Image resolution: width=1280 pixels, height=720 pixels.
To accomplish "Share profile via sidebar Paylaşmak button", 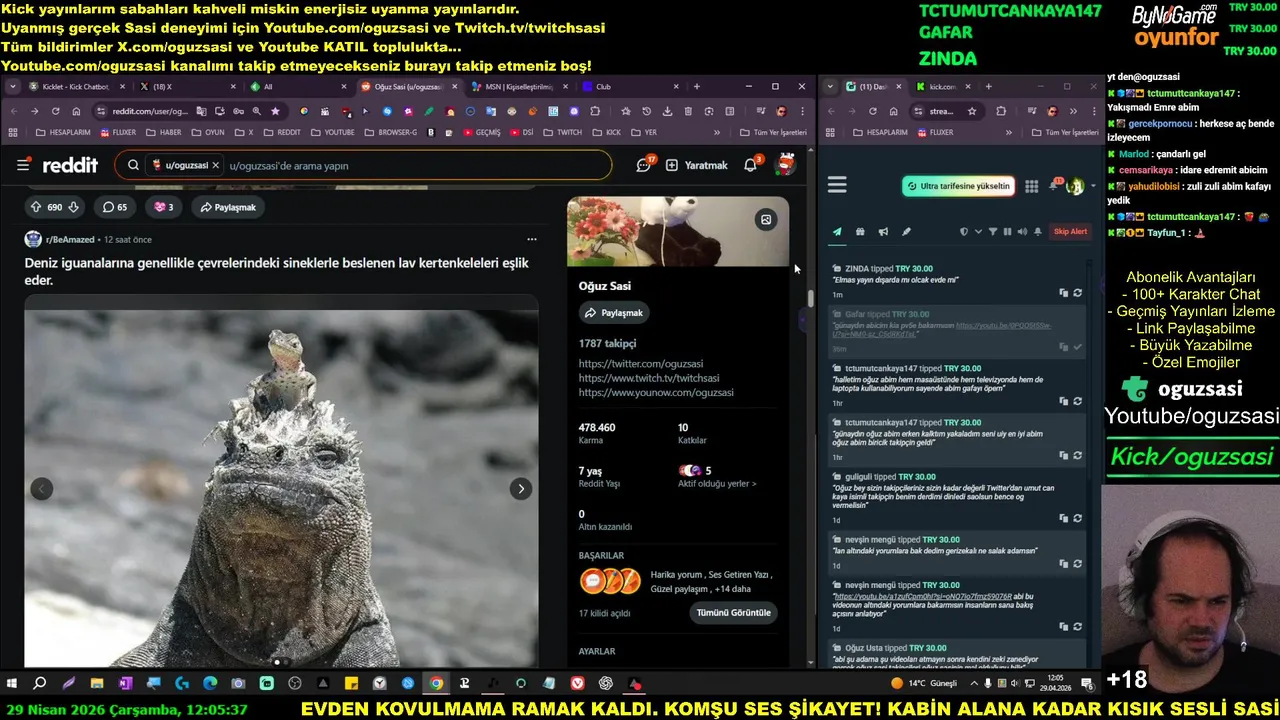I will 614,313.
